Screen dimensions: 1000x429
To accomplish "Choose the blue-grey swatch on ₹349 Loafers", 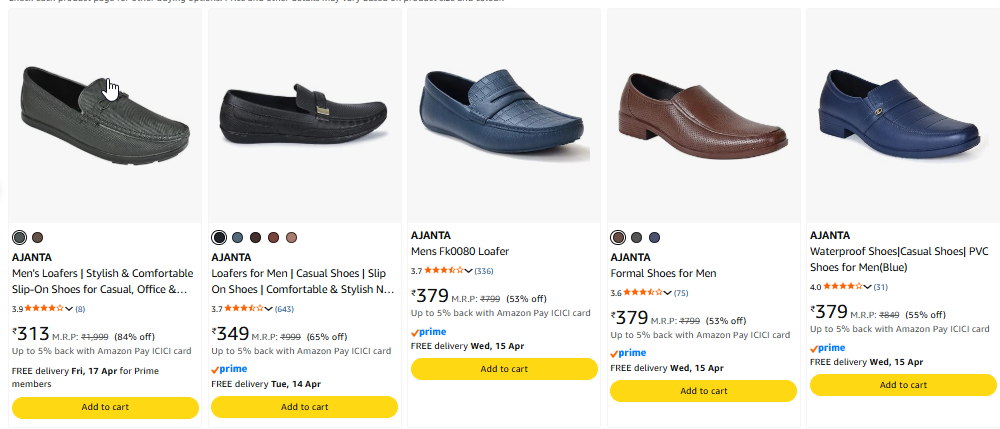I will coord(237,237).
